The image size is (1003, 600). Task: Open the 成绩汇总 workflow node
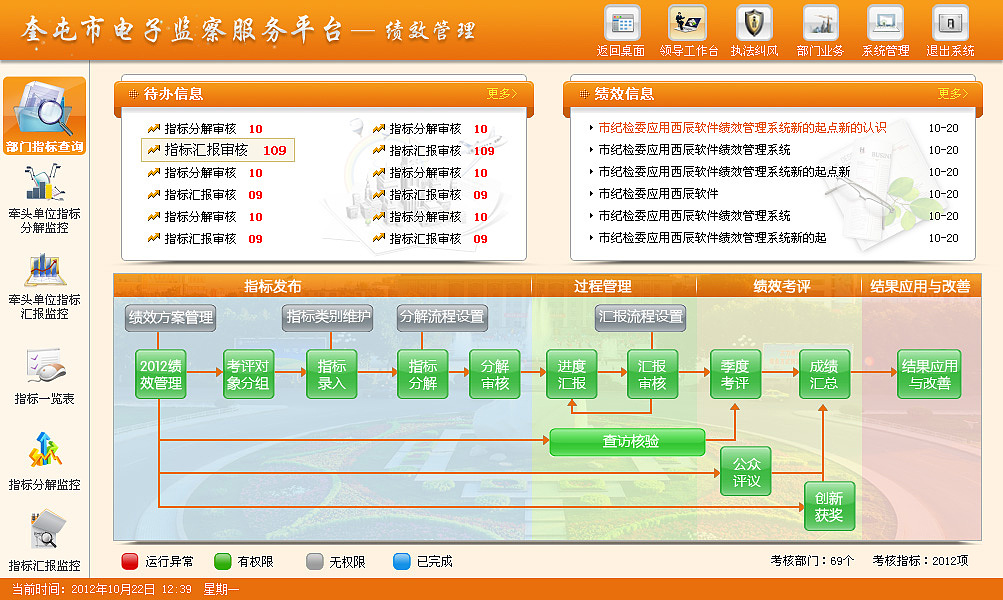(825, 374)
